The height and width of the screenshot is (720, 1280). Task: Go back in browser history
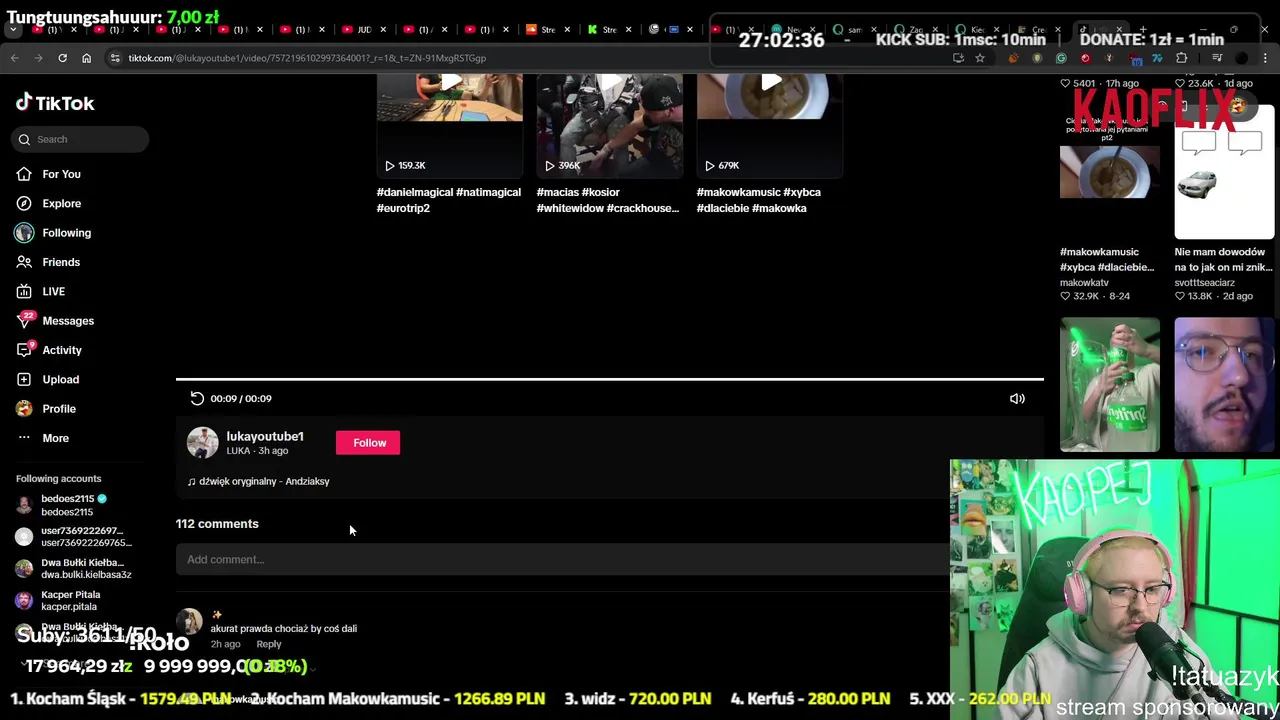[x=15, y=58]
